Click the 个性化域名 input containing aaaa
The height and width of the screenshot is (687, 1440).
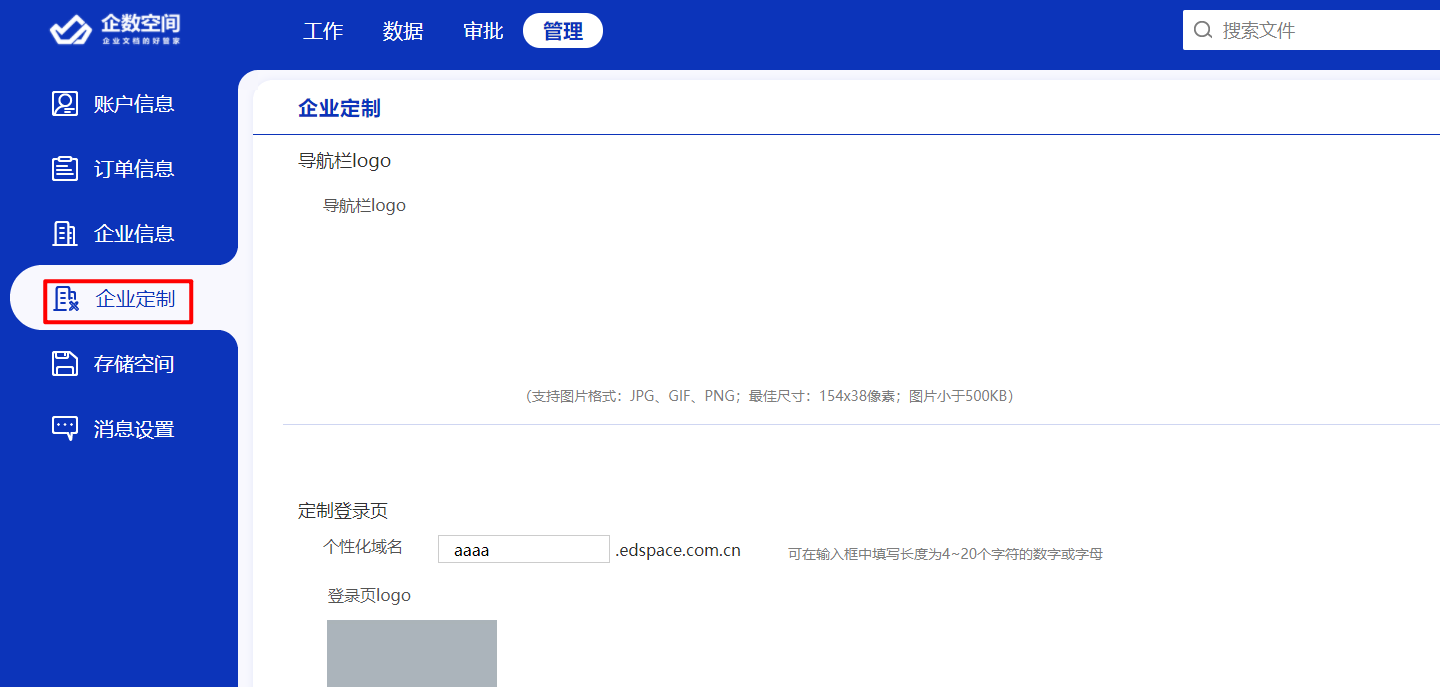coord(523,549)
